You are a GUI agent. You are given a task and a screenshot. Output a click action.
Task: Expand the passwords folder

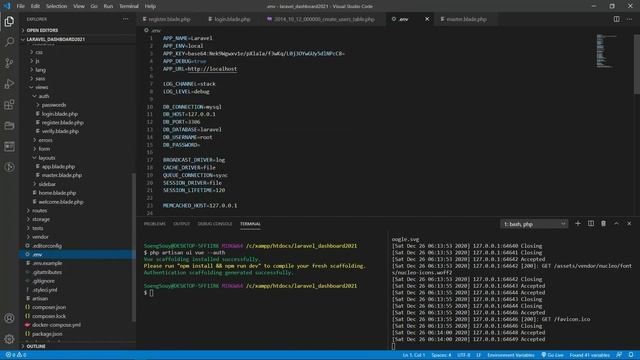point(53,105)
